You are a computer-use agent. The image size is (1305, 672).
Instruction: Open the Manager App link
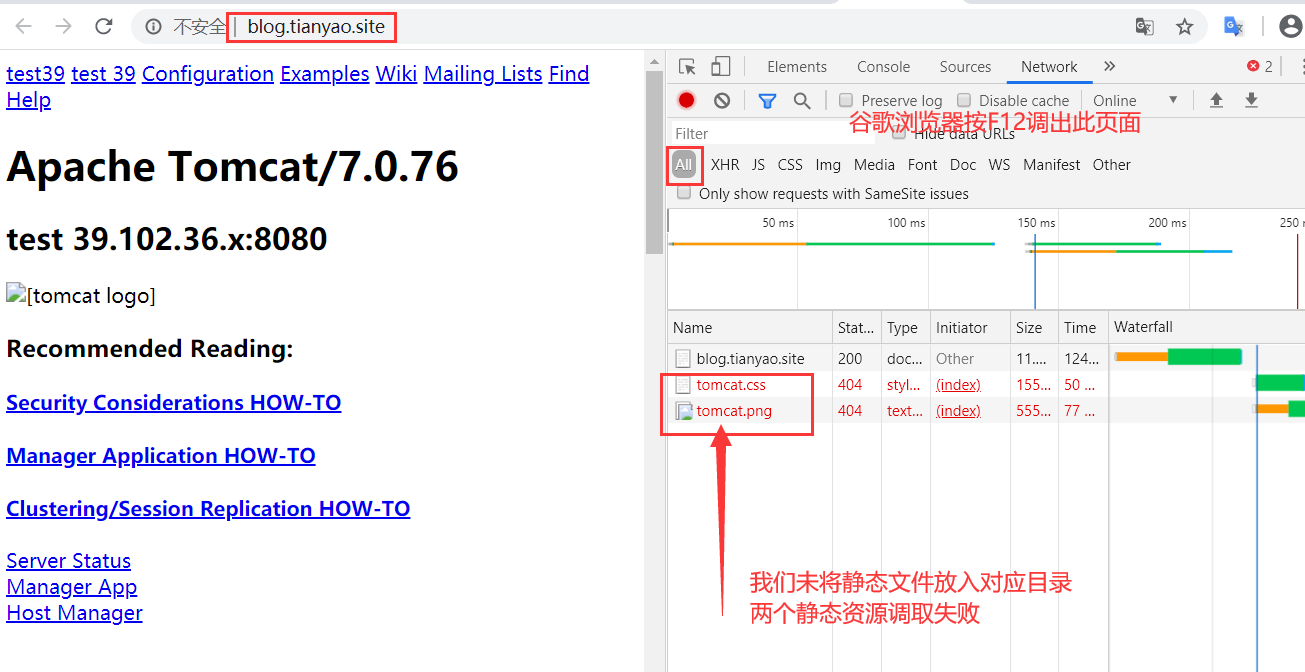point(71,587)
